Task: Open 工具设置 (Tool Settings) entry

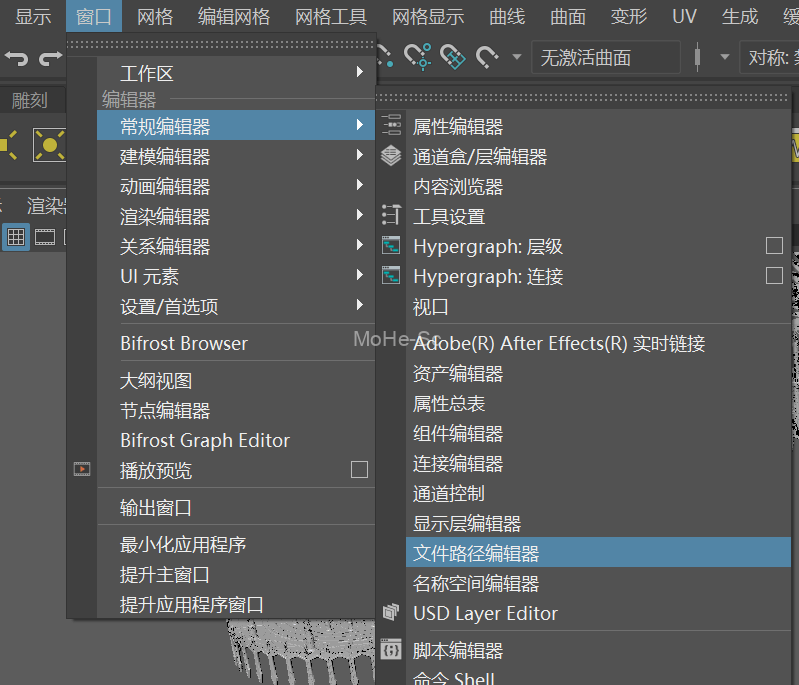Action: pyautogui.click(x=449, y=217)
